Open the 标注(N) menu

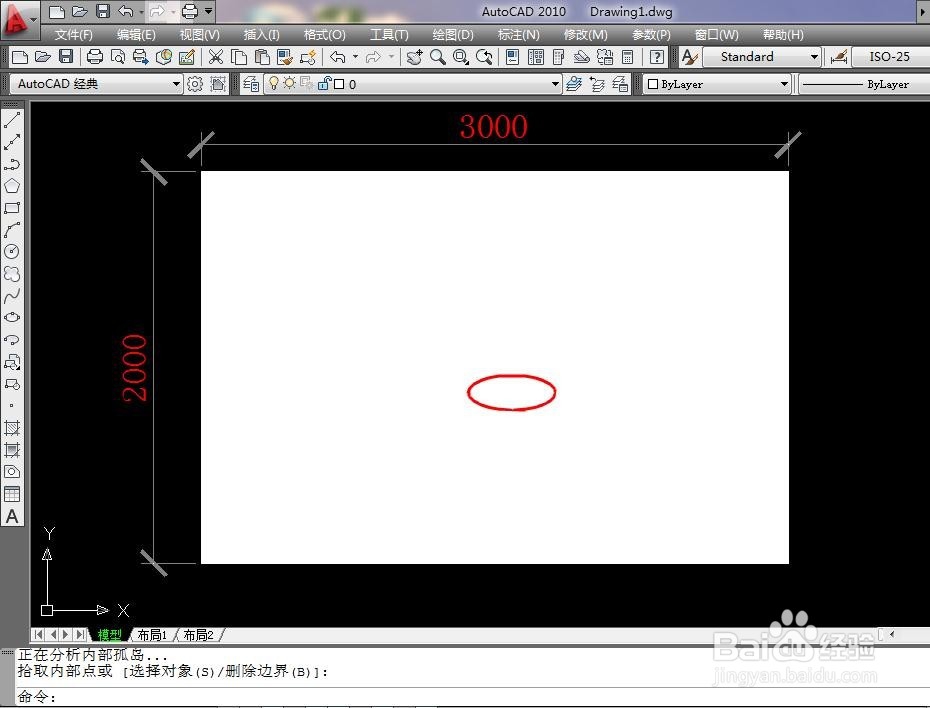[x=518, y=35]
